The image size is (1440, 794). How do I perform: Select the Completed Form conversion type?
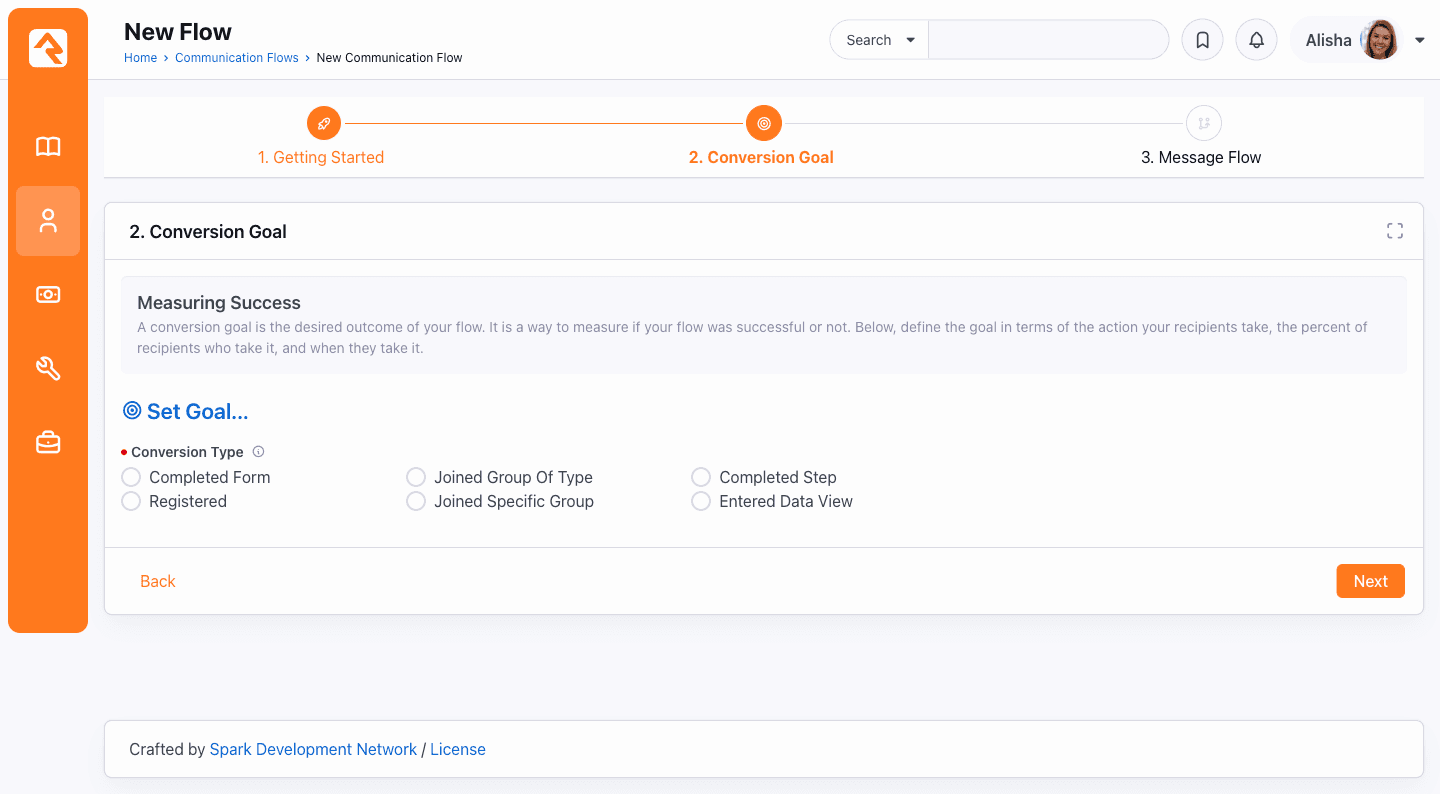130,477
